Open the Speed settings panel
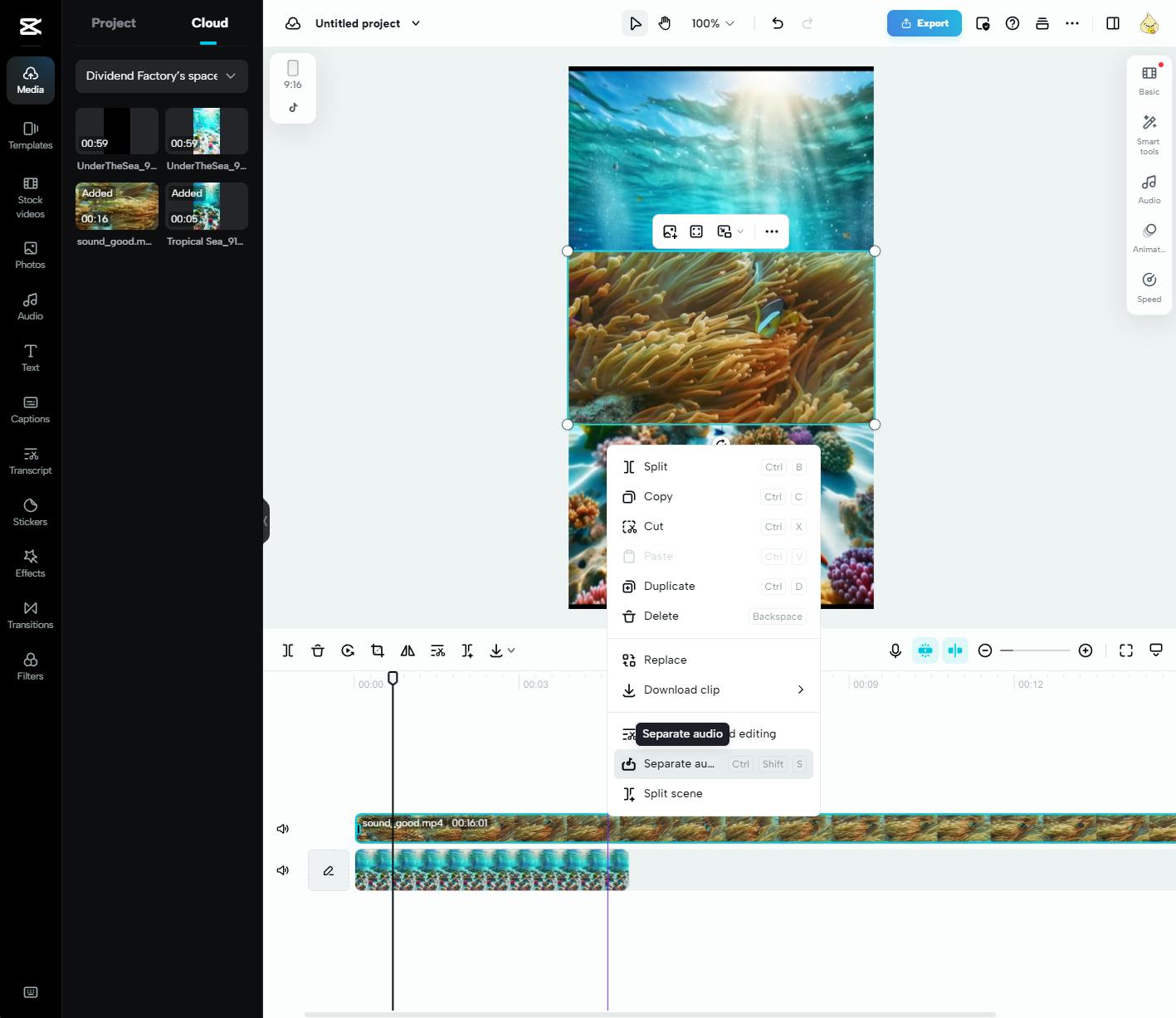This screenshot has height=1018, width=1176. click(1149, 288)
